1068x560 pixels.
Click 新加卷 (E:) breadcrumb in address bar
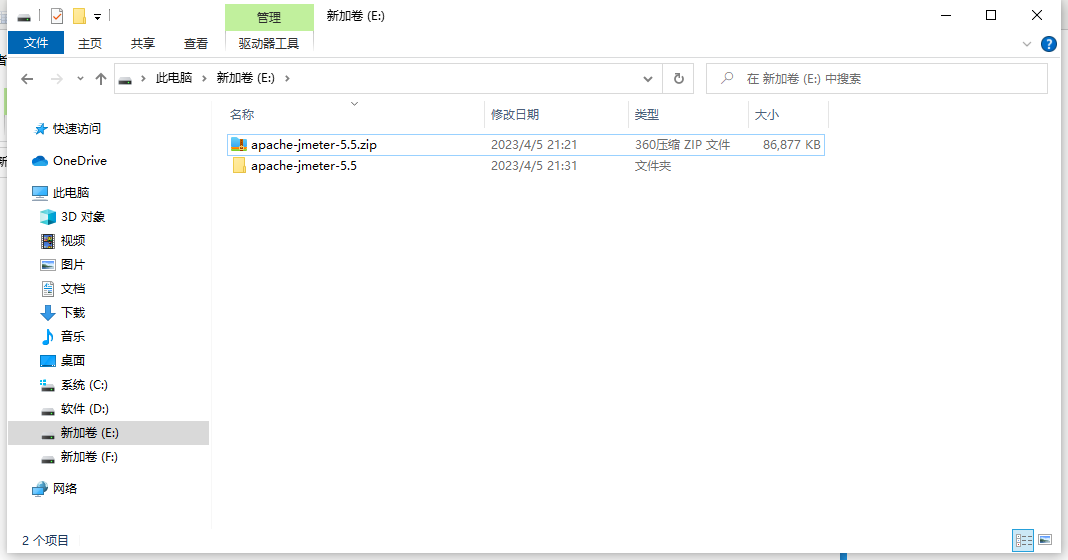246,78
